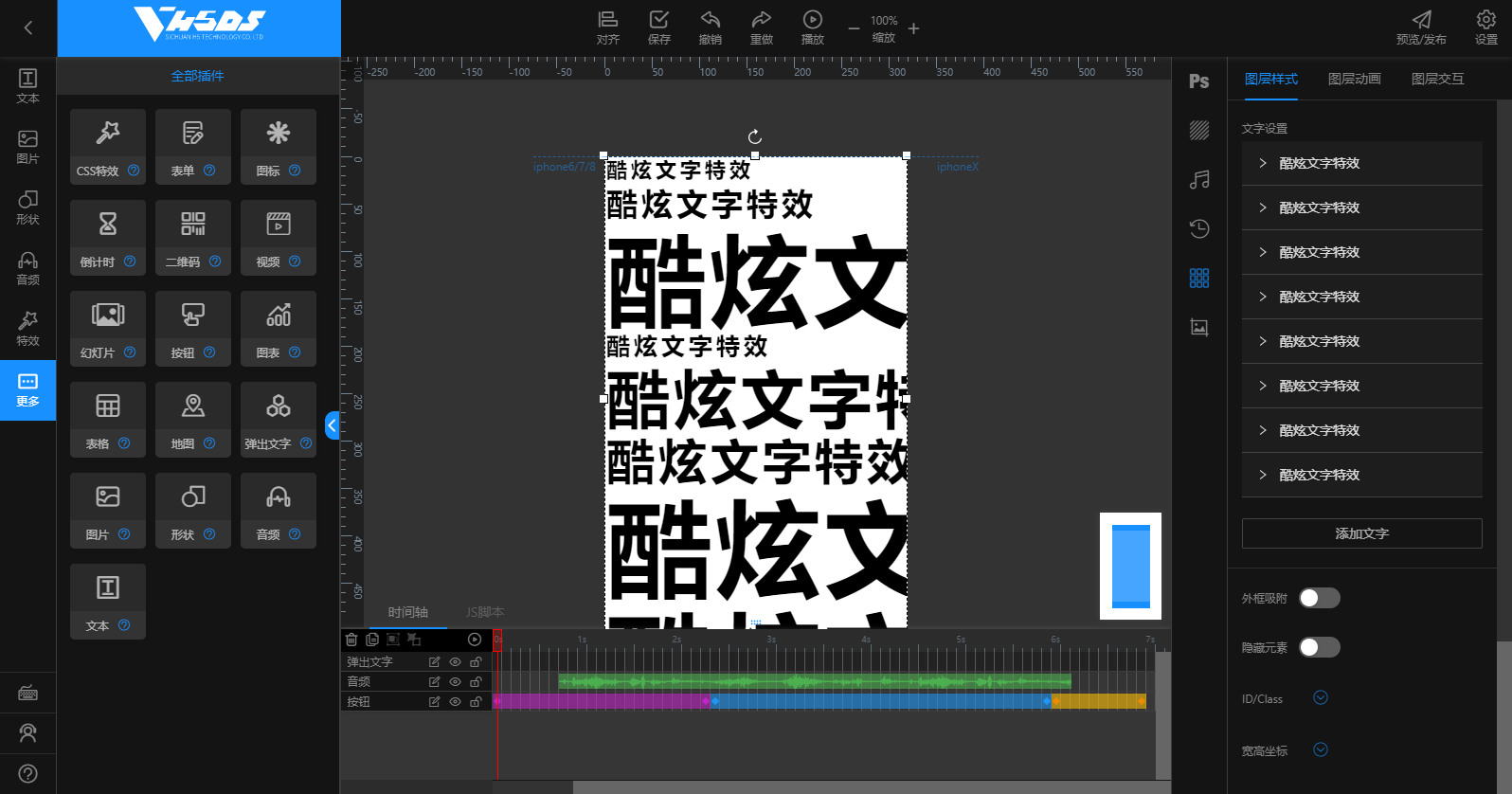The image size is (1512, 794).
Task: Open the 时间轴 timeline tab
Action: pos(408,613)
